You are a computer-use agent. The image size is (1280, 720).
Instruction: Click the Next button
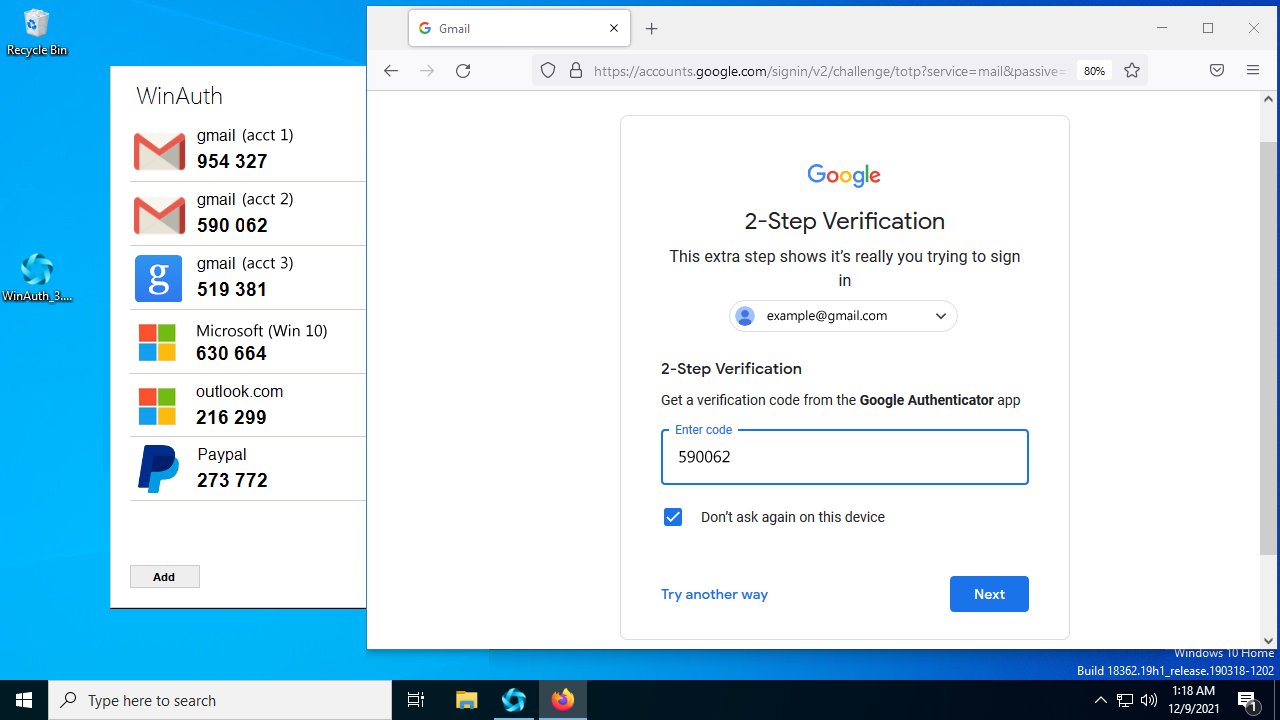coord(989,594)
